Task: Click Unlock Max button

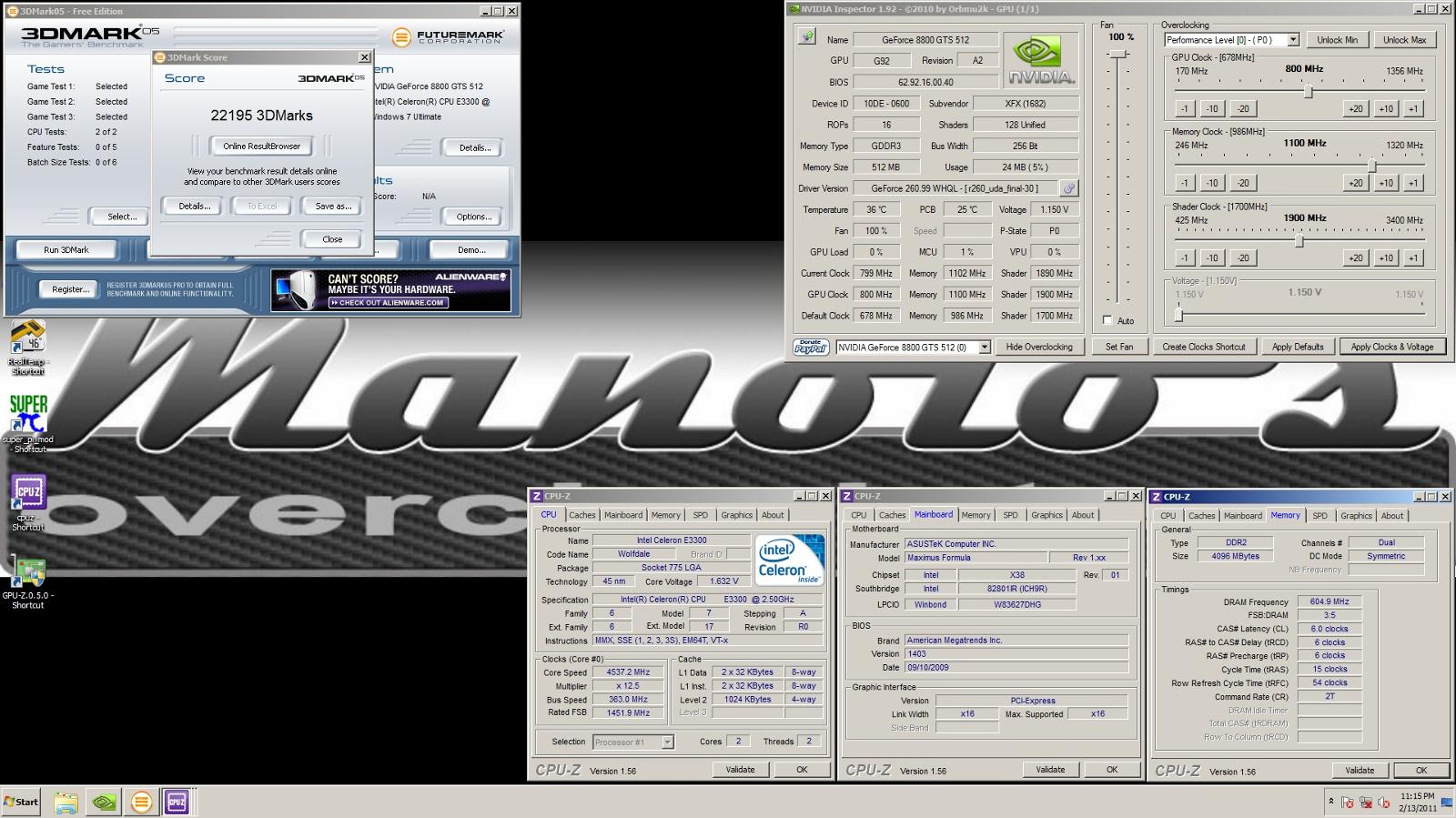Action: coord(1404,40)
